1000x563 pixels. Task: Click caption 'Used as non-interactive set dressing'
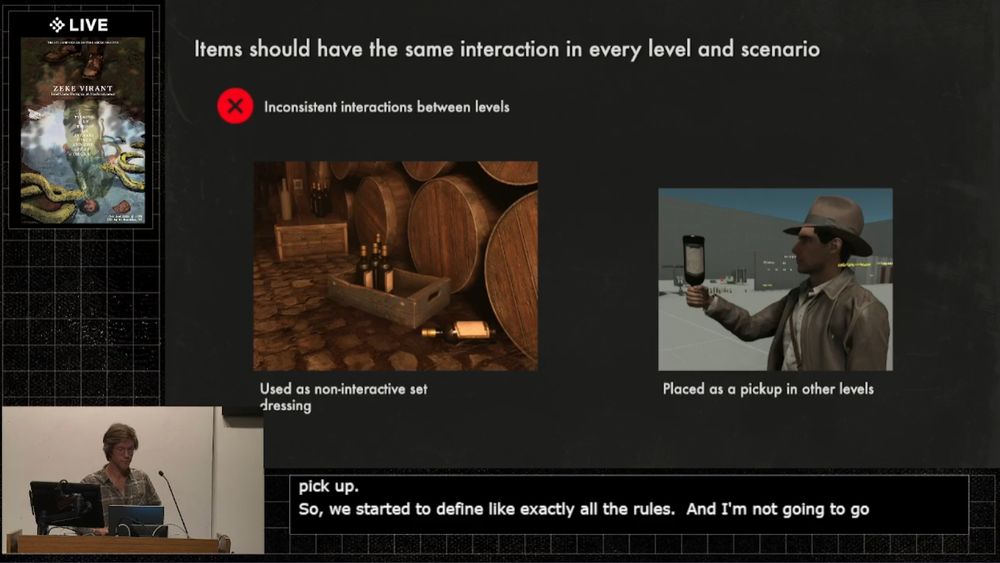point(343,397)
